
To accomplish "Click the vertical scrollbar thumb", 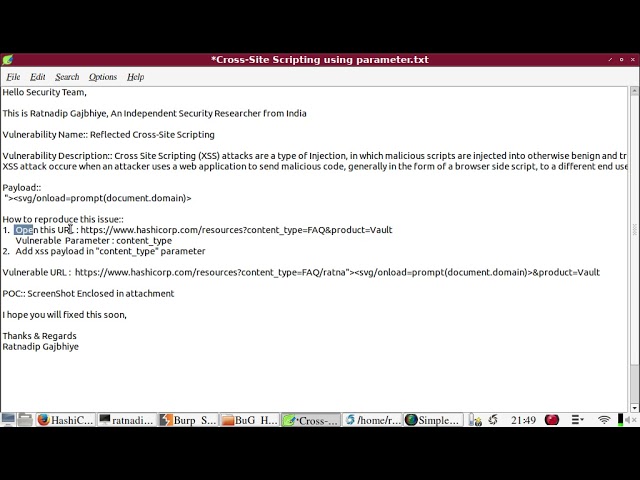I will point(634,230).
